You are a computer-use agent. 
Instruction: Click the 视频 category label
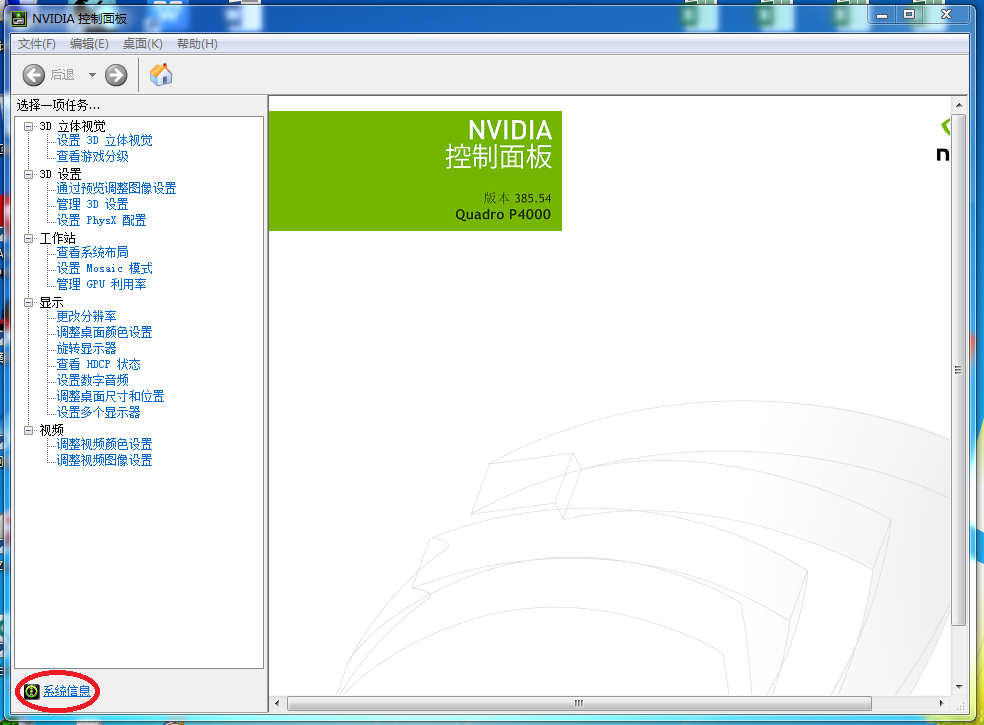[51, 430]
